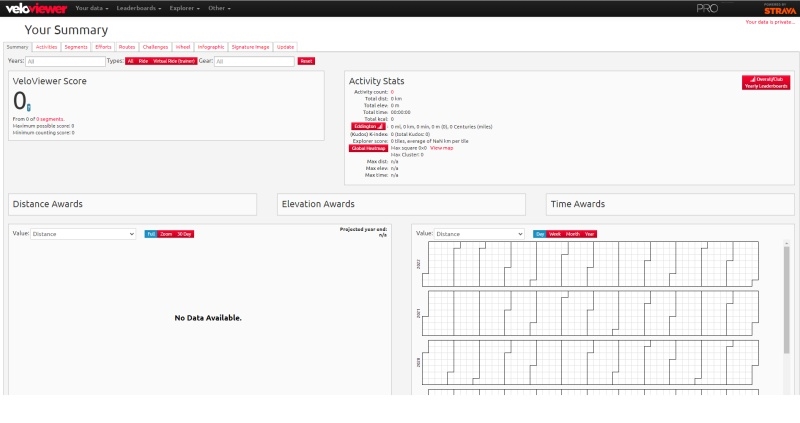The image size is (800, 423).
Task: Click the 2021 calendar row label
Action: tap(418, 313)
